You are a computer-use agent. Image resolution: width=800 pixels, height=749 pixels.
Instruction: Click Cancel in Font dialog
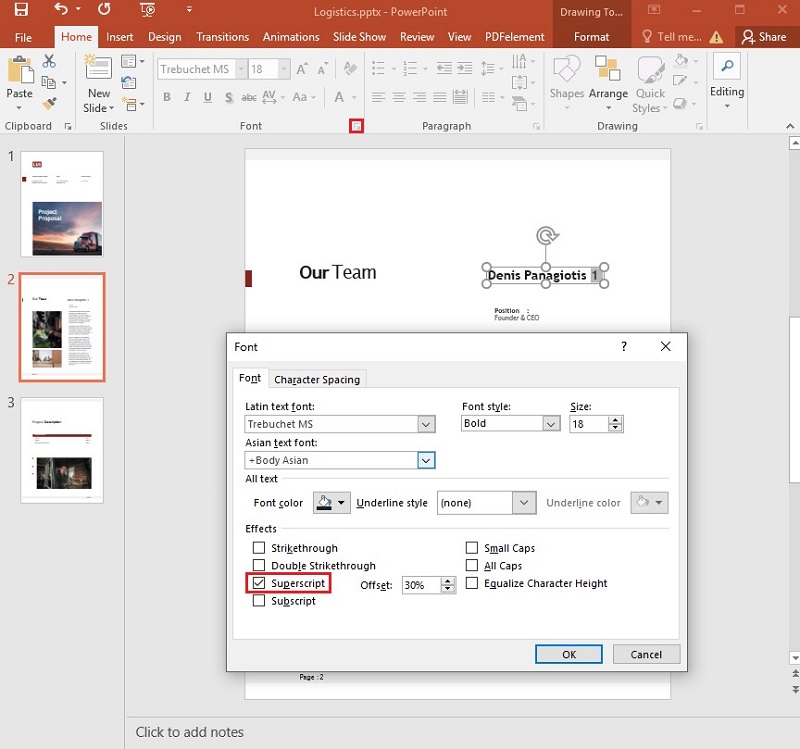(646, 654)
